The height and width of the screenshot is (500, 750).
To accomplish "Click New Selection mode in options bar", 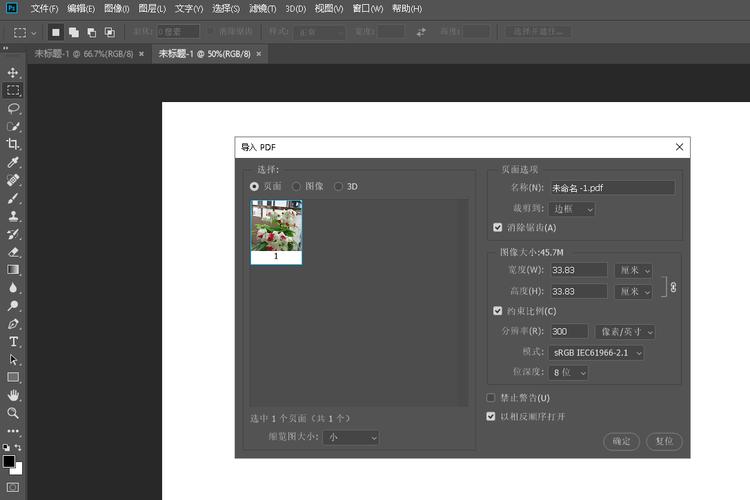I will tap(55, 33).
